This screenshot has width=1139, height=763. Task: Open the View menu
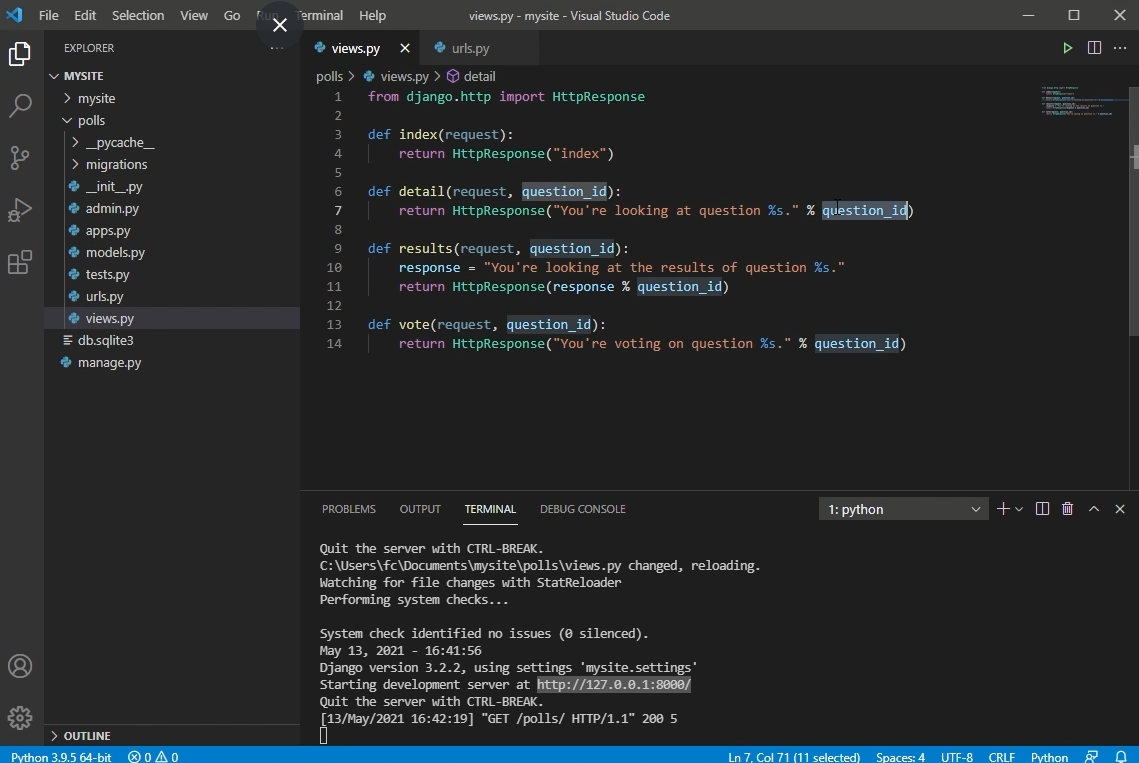194,15
